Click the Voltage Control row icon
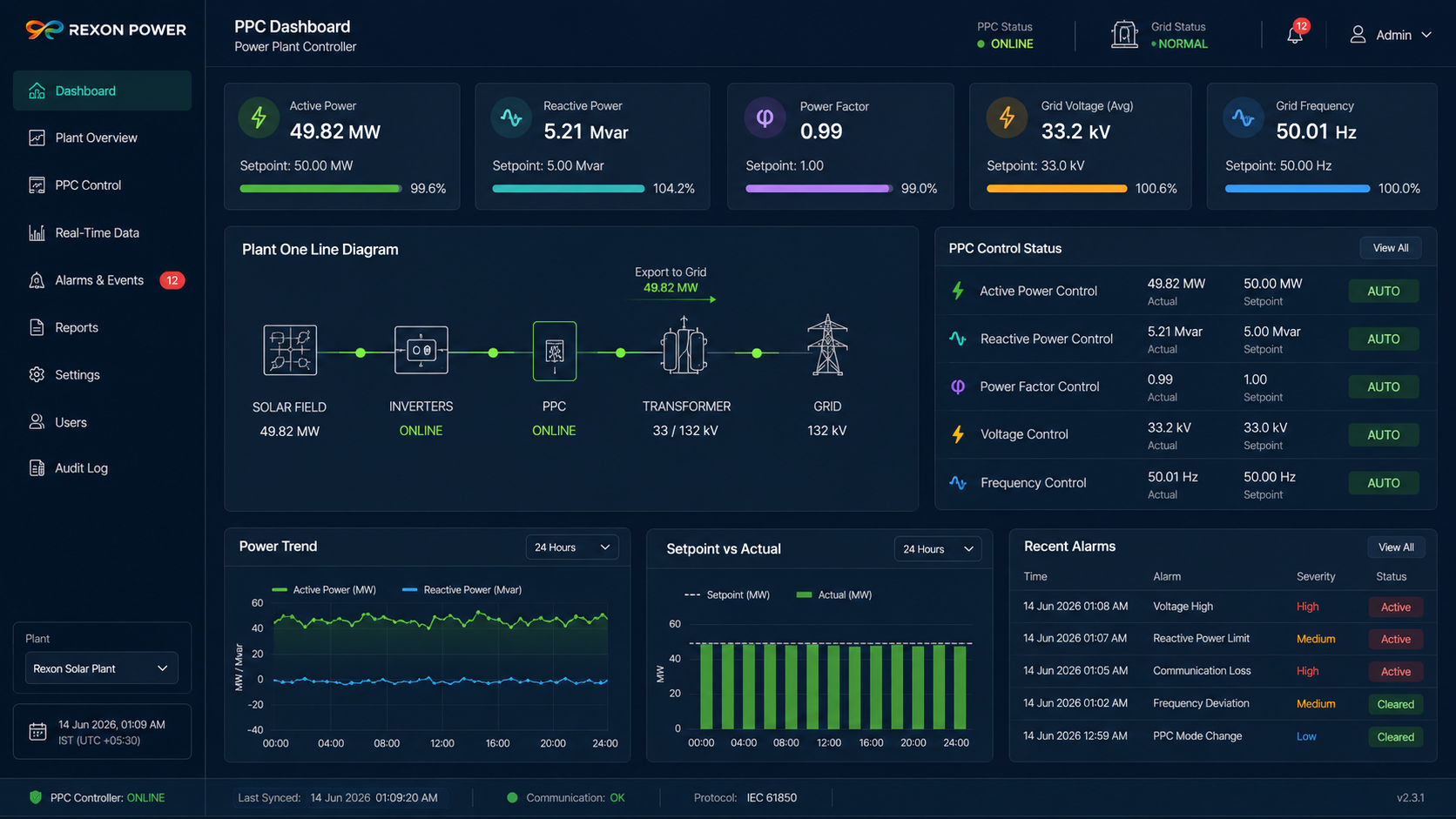 958,434
